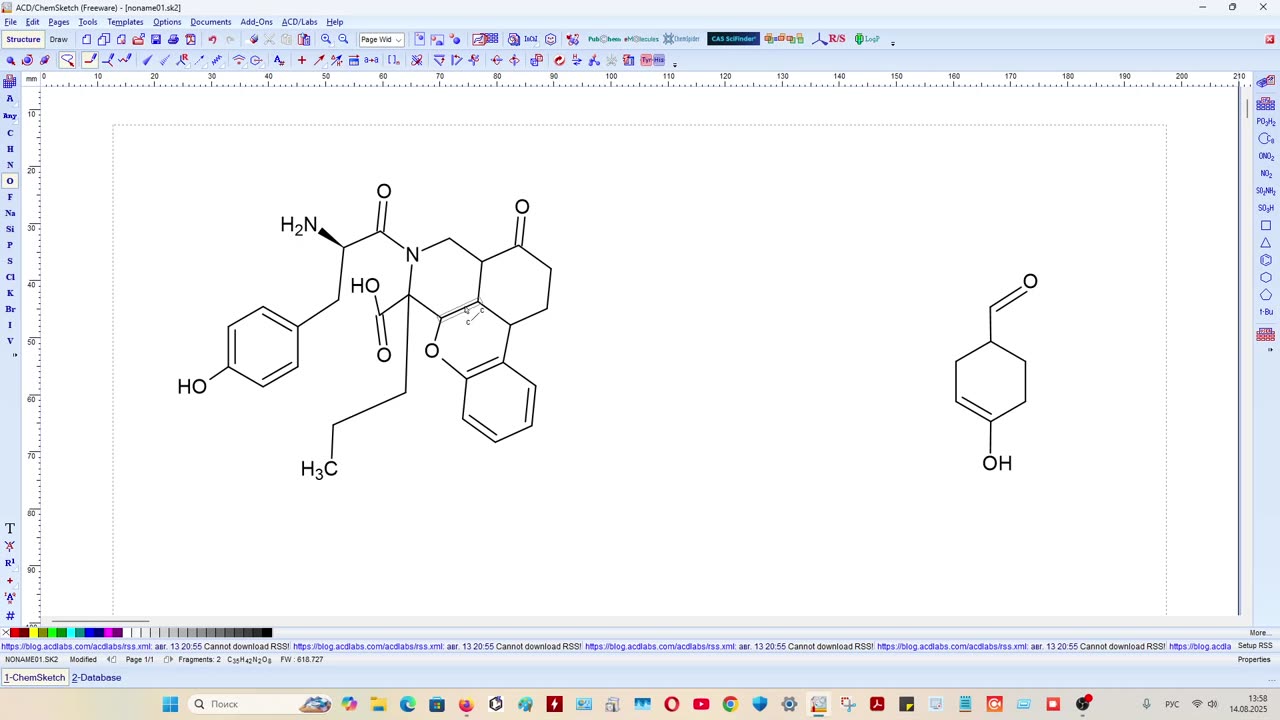Click More colors button
The width and height of the screenshot is (1280, 720).
[x=1259, y=633]
